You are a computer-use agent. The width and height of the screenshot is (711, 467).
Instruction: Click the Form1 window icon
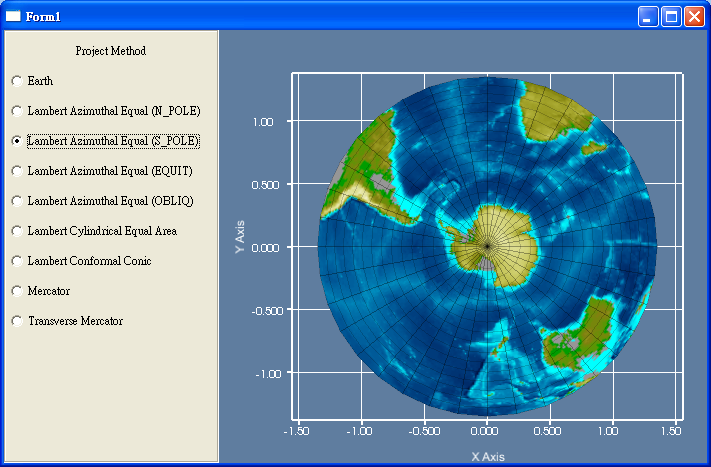(13, 16)
